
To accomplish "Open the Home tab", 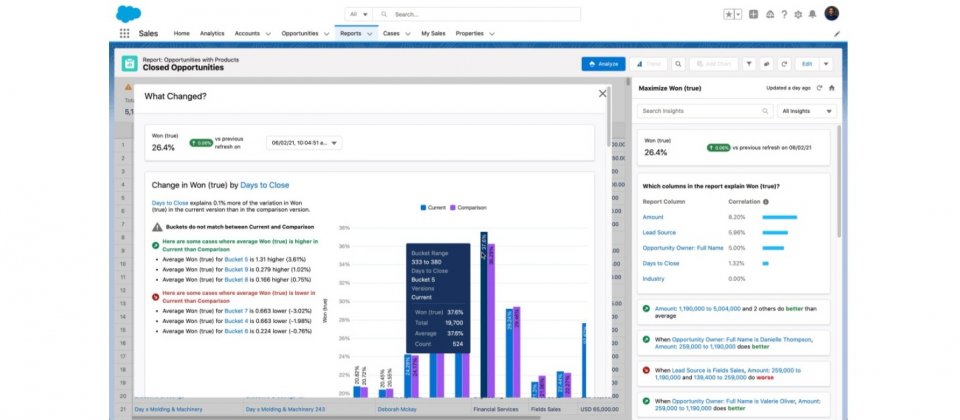I will point(181,34).
